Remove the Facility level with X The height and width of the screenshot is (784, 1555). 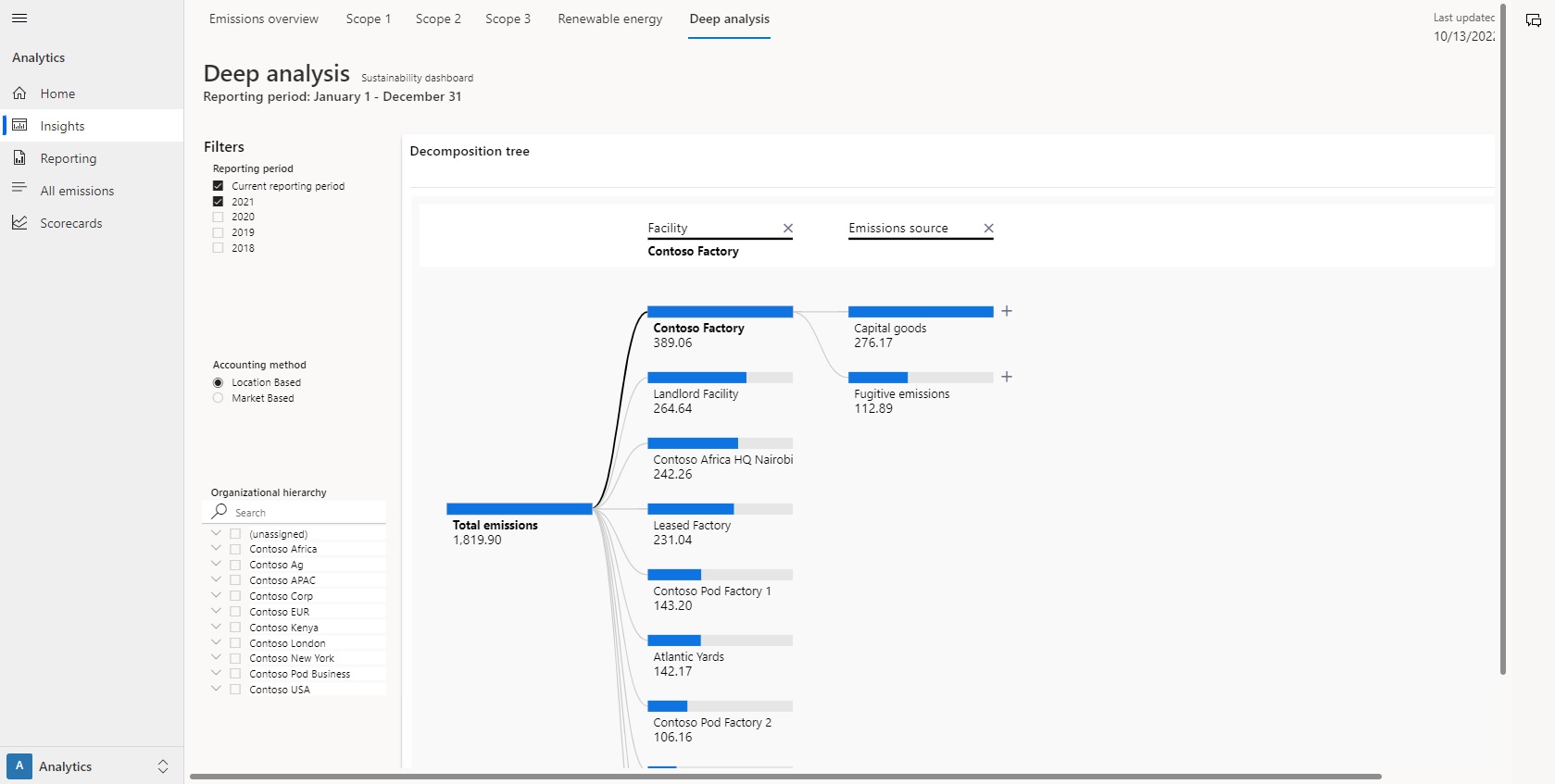[787, 229]
